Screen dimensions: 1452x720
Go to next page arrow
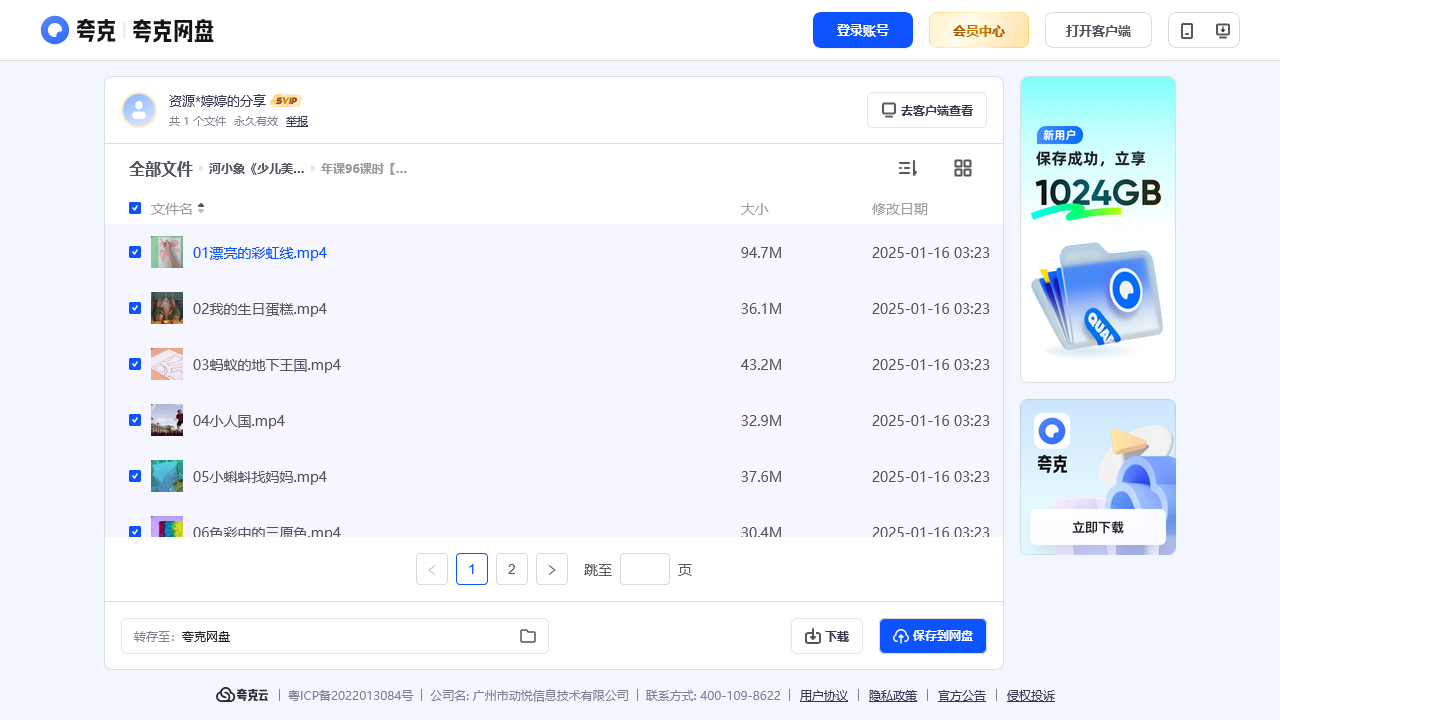pos(552,569)
